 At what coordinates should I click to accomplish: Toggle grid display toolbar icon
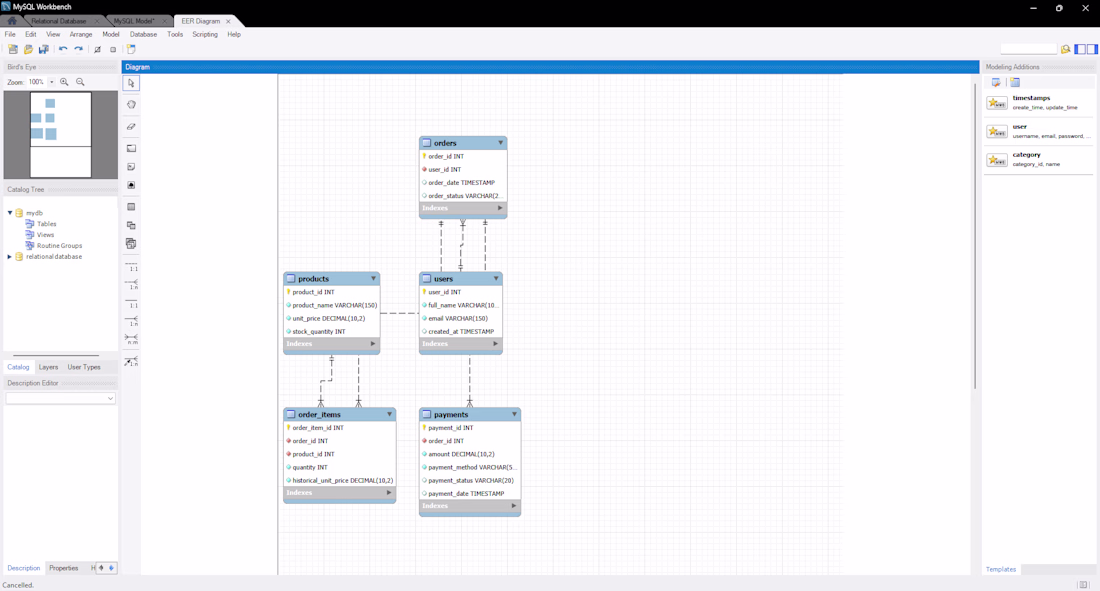pyautogui.click(x=98, y=49)
